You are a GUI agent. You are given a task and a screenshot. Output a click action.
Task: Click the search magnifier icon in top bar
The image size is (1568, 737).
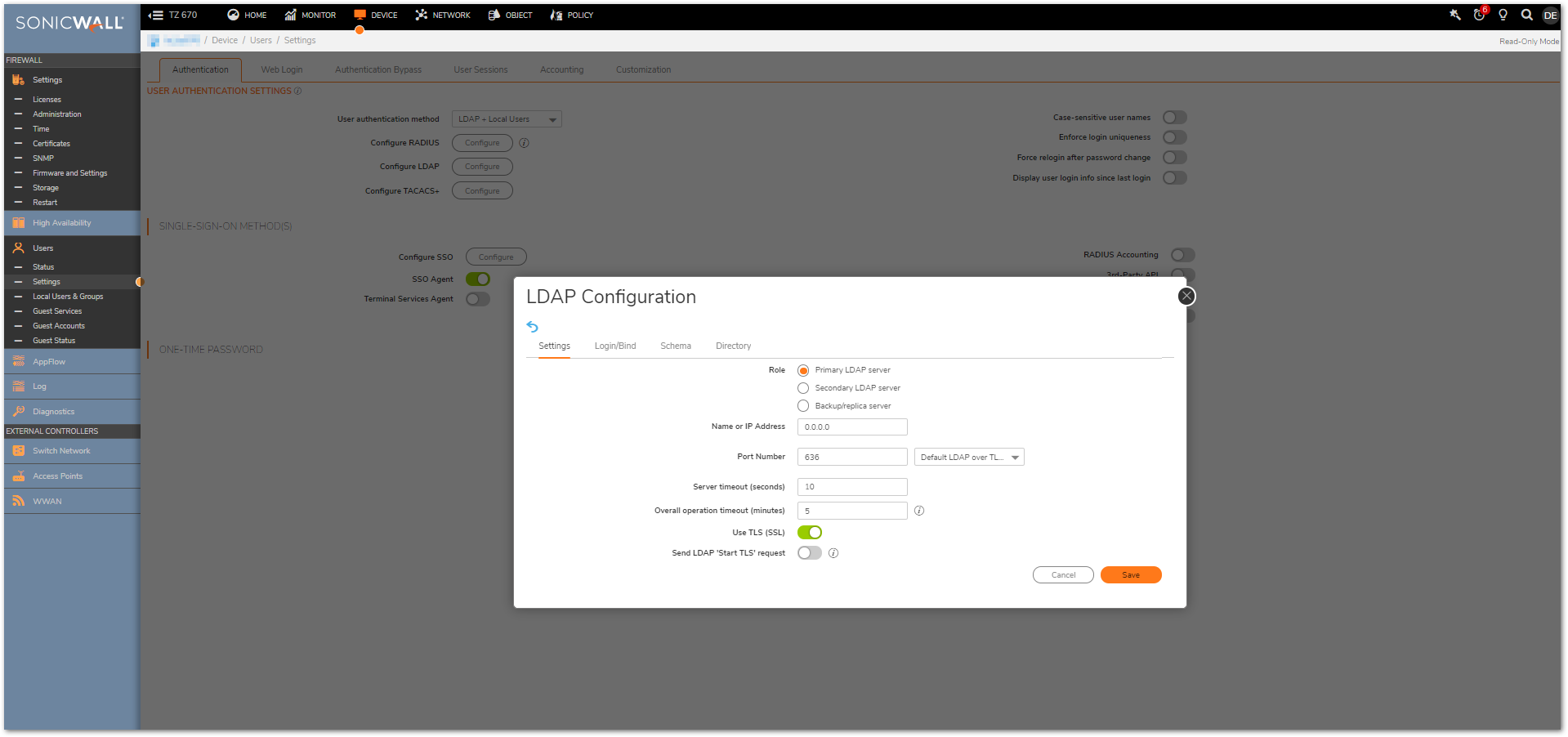1526,15
